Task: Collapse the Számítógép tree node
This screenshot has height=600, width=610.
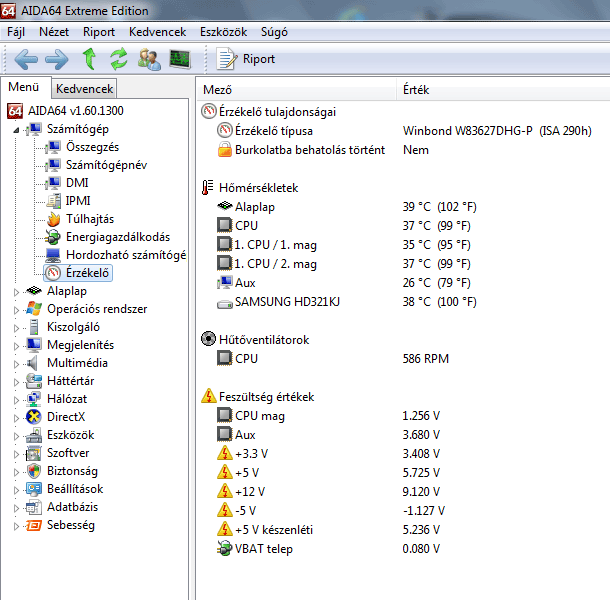Action: pyautogui.click(x=16, y=130)
